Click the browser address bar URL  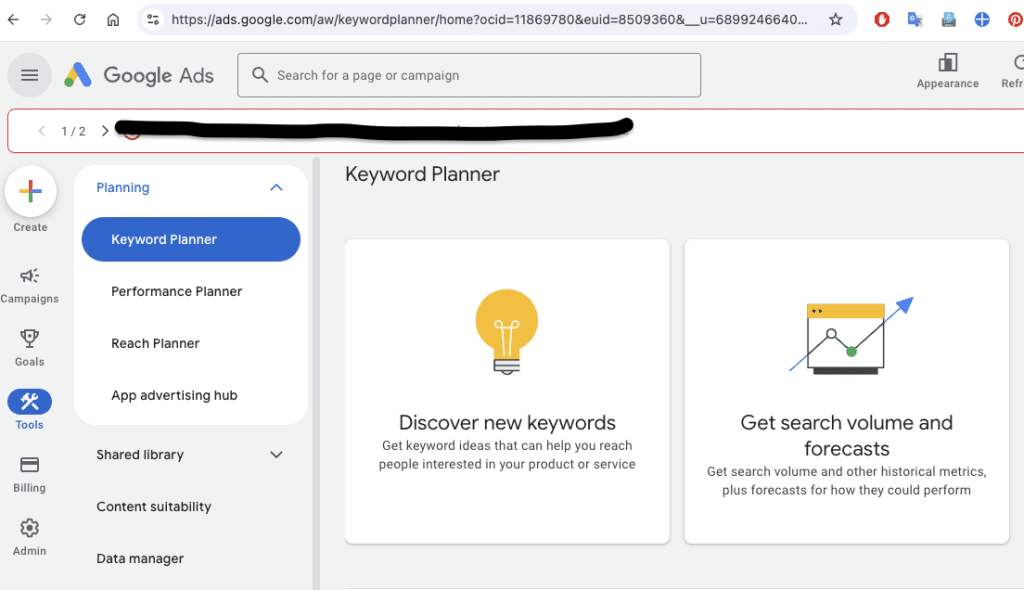coord(489,20)
